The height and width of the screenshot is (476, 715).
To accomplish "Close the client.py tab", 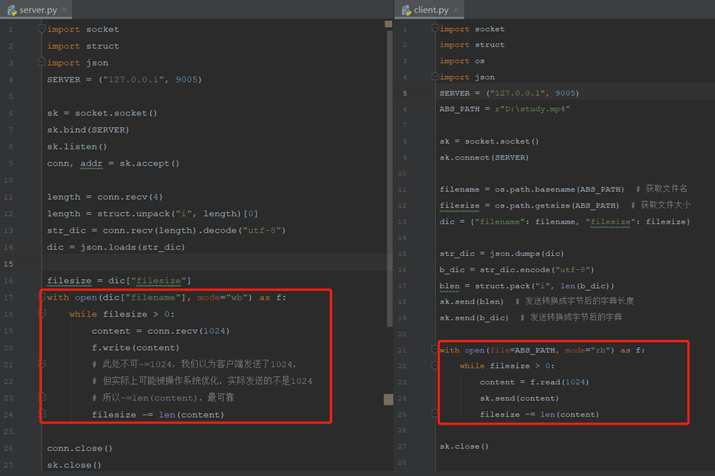I will 456,10.
